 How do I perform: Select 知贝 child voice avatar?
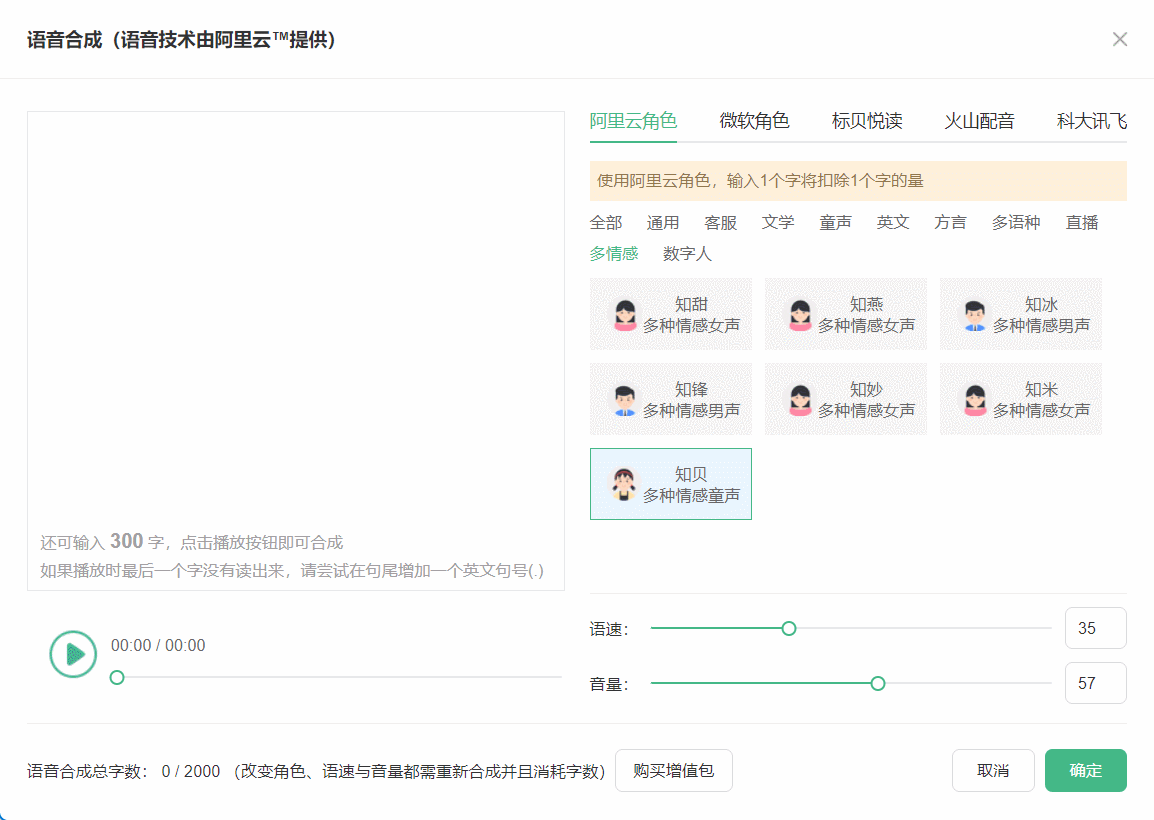[x=624, y=485]
